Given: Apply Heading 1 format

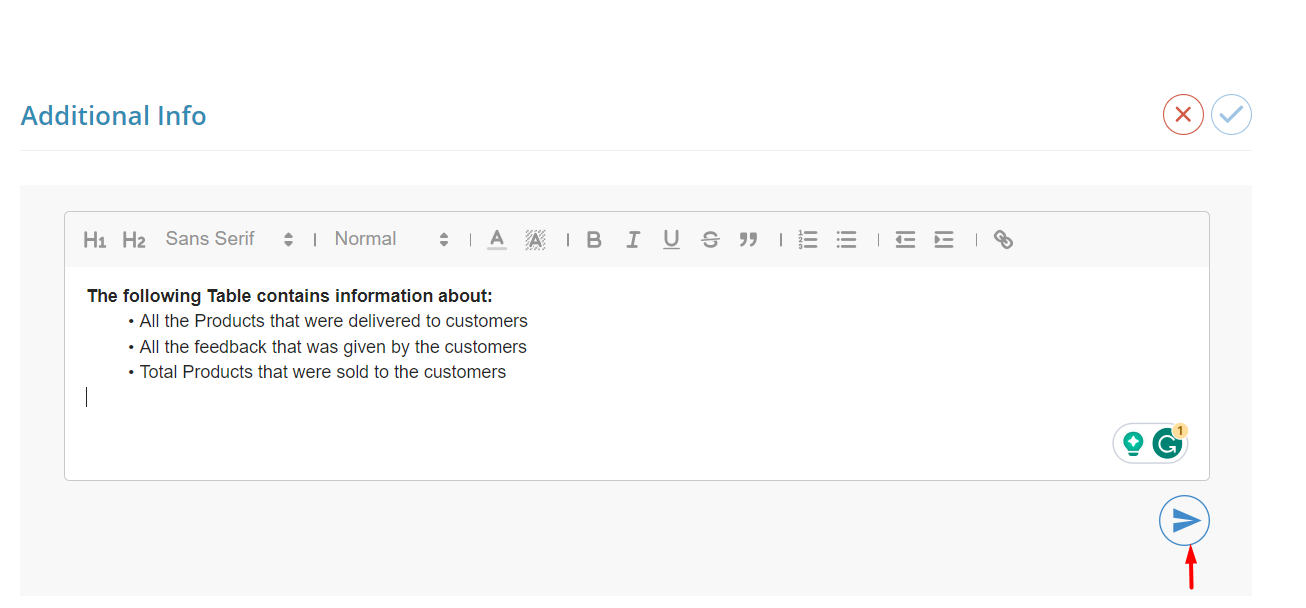Looking at the screenshot, I should [x=94, y=240].
